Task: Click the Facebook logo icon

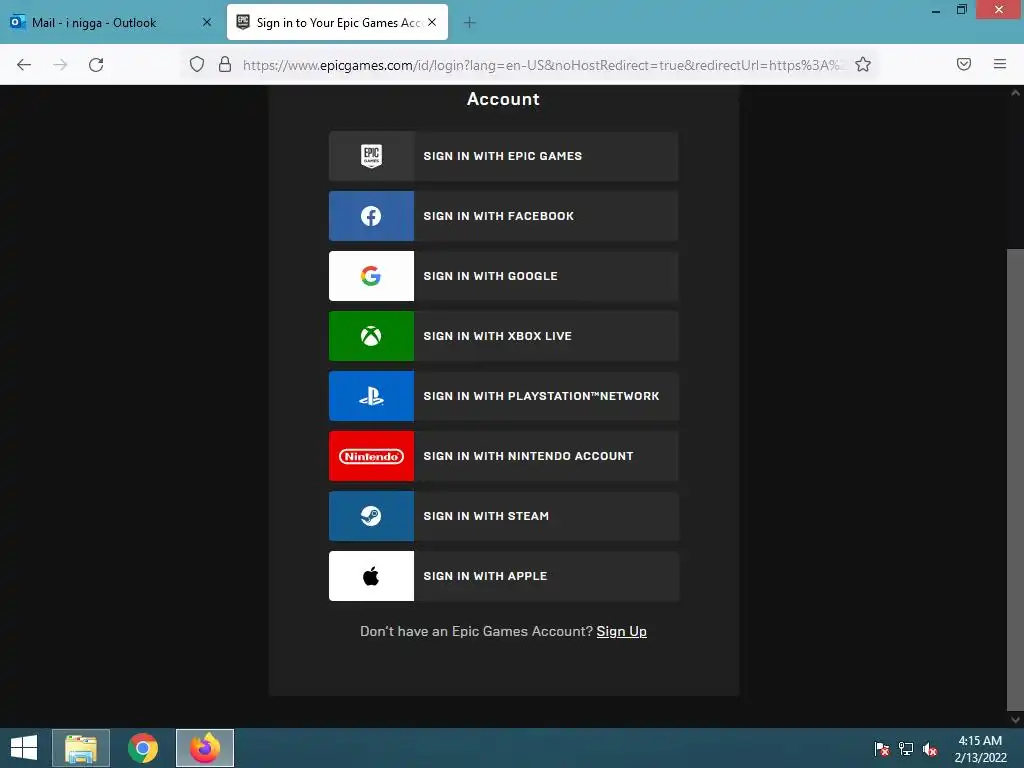Action: pos(371,216)
